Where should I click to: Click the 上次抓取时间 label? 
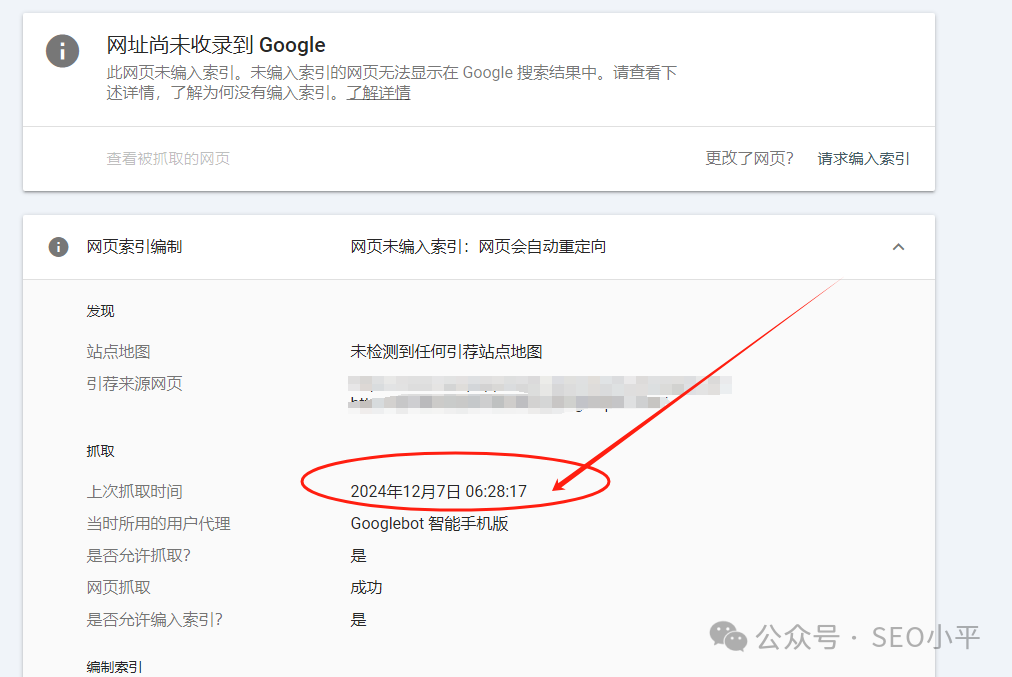[134, 492]
